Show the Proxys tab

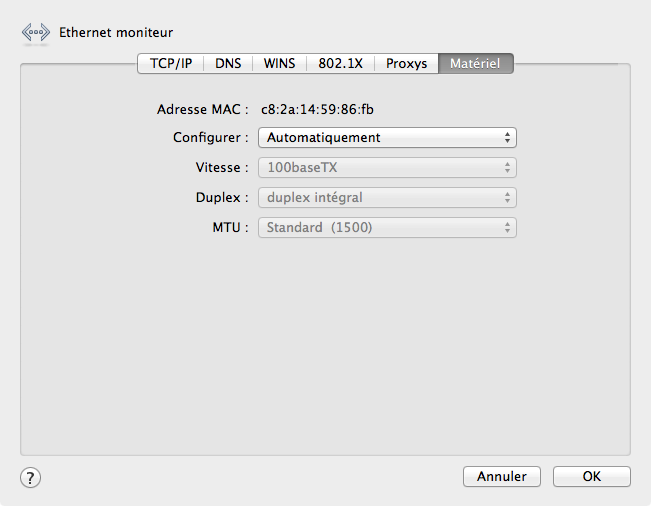[406, 63]
